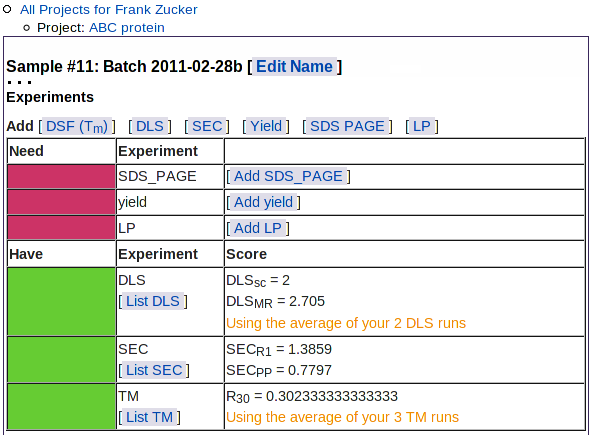This screenshot has height=436, width=591.
Task: Click the red cell beside yield
Action: point(61,202)
